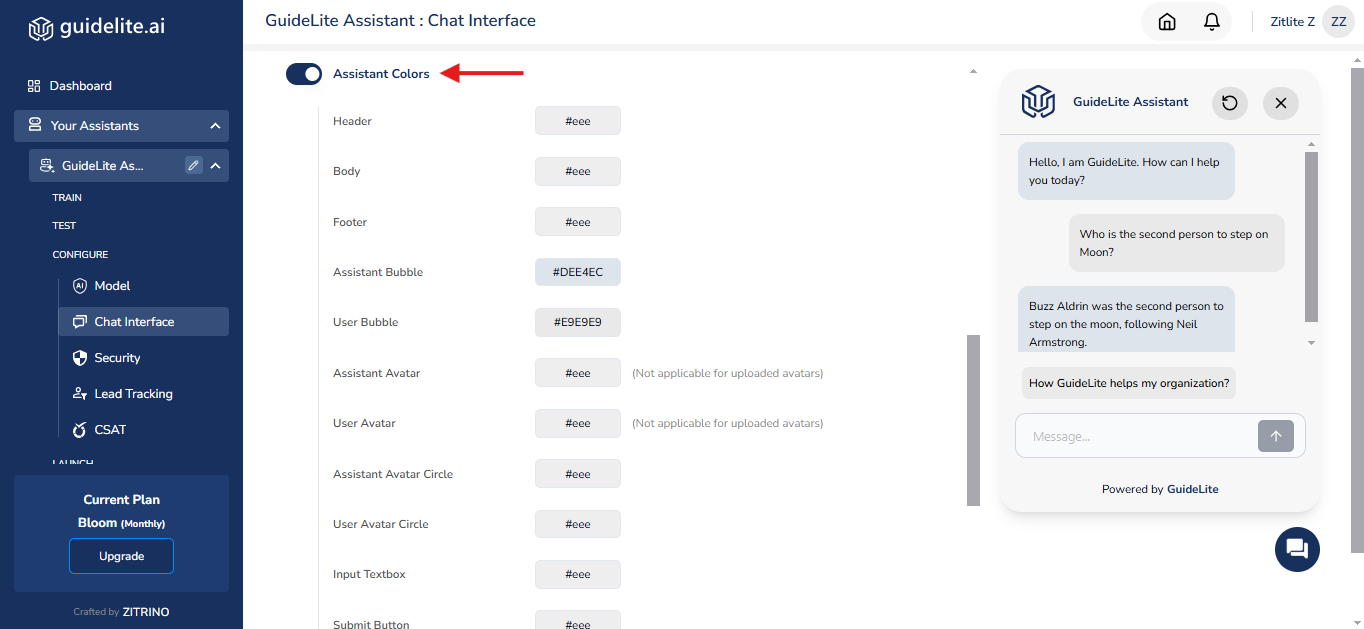Click the Model AI shield icon
The image size is (1364, 629).
pyautogui.click(x=80, y=286)
